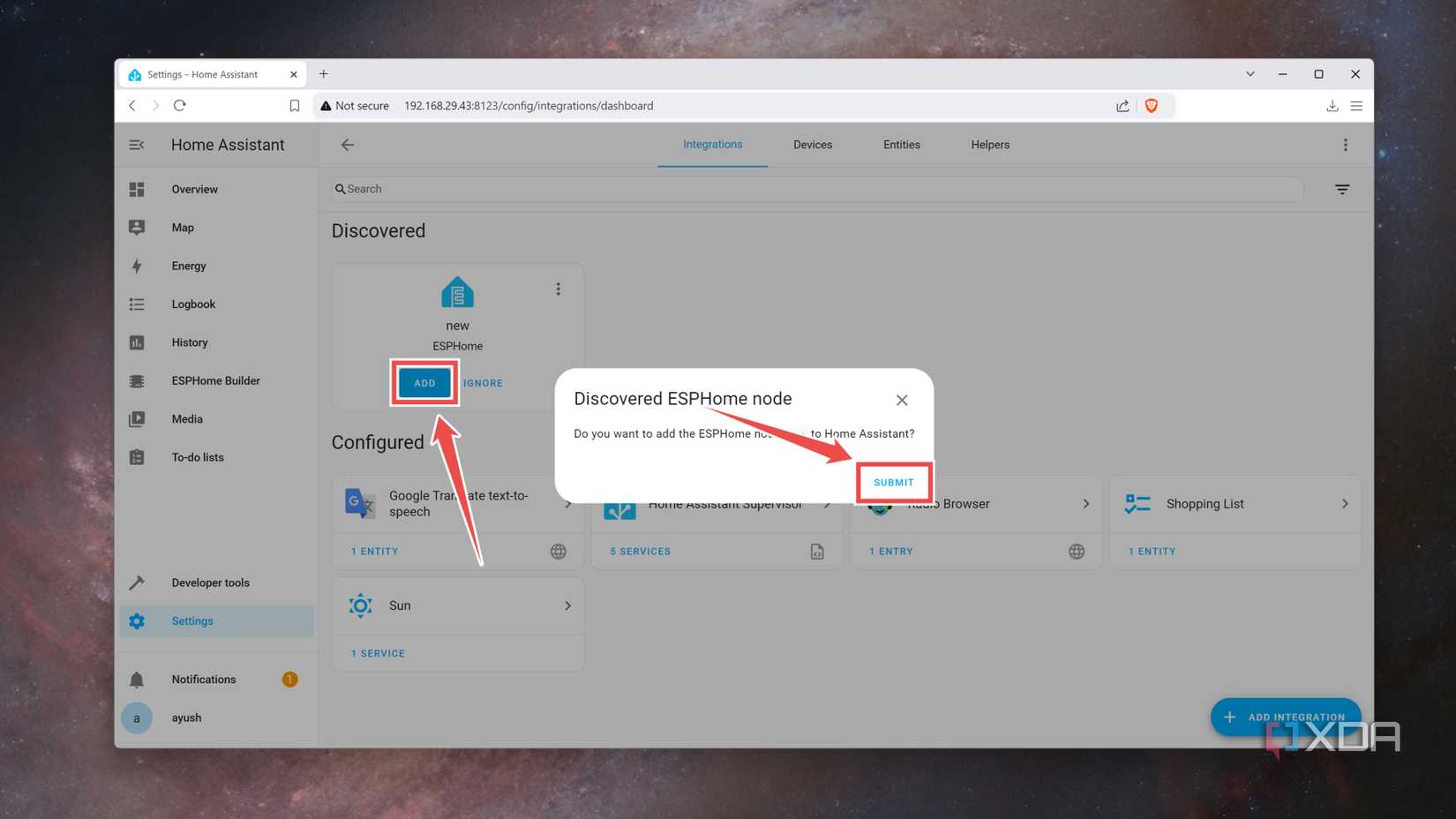The image size is (1456, 819).
Task: Open the Overview dashboard
Action: point(216,190)
